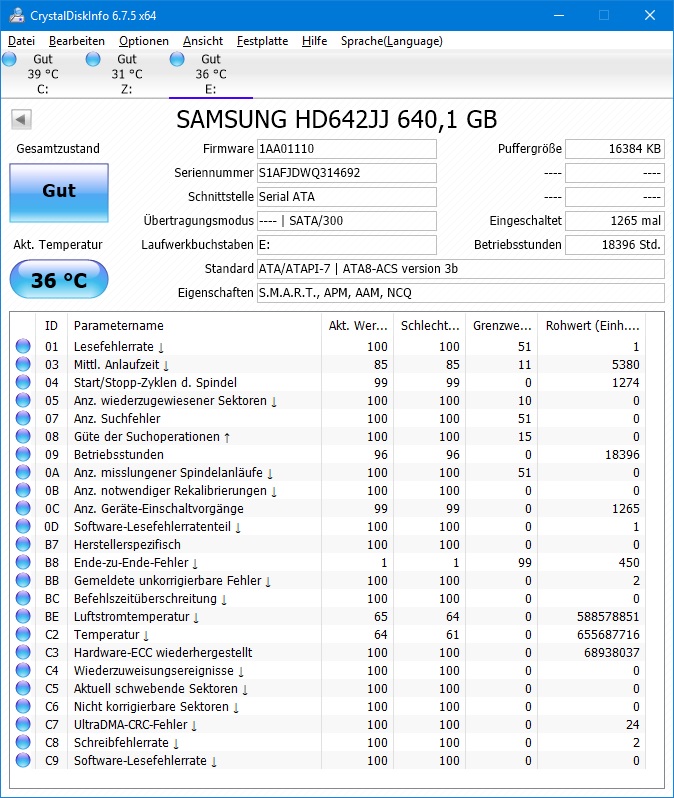Click status circle for Wiederzuweisungsereignisse

tap(23, 670)
